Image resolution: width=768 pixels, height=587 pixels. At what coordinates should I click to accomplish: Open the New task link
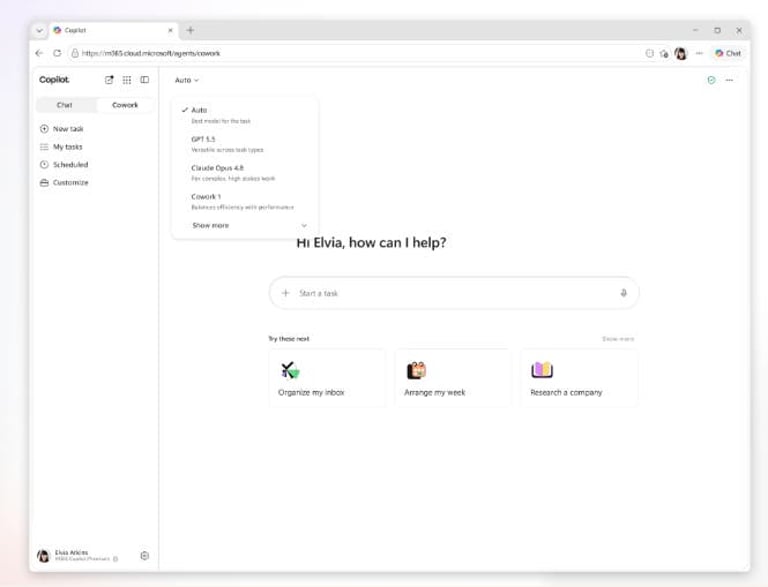[x=68, y=129]
